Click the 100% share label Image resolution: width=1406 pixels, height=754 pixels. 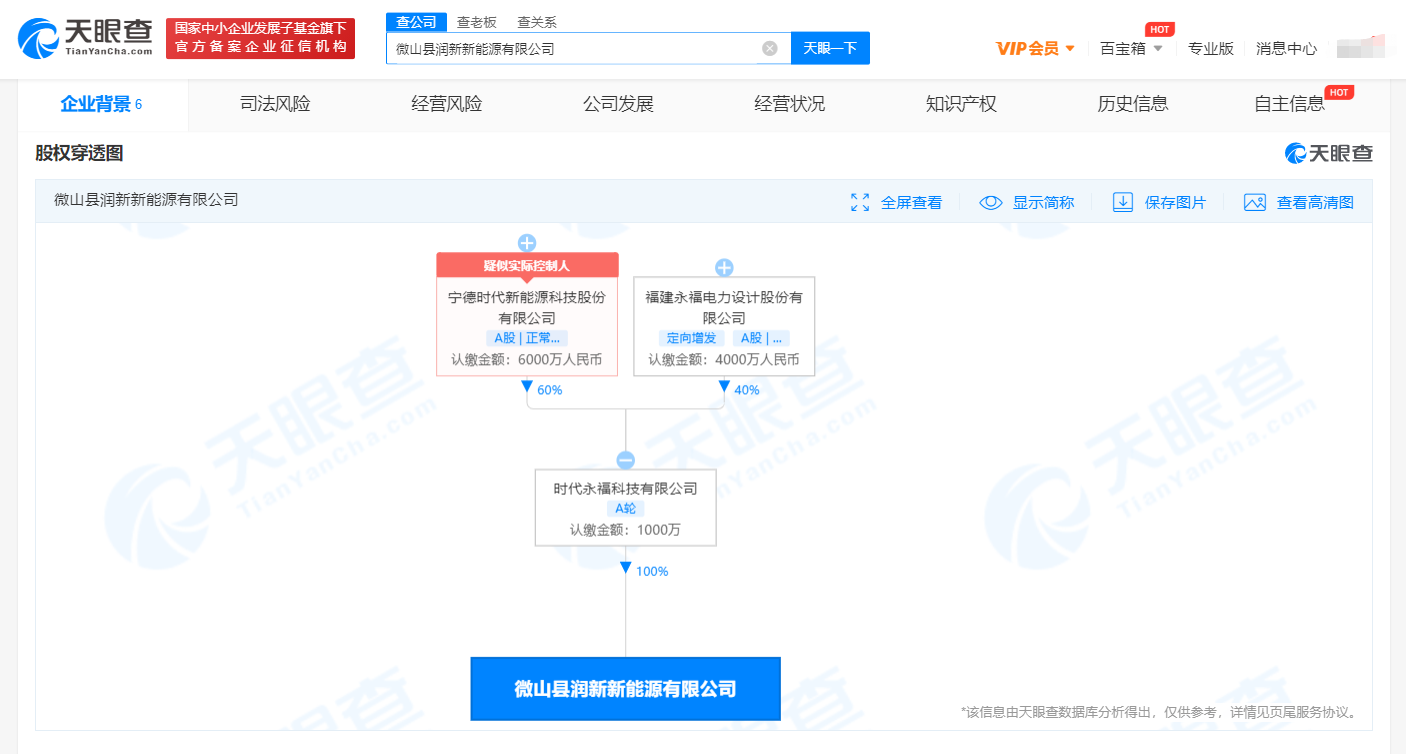point(651,572)
